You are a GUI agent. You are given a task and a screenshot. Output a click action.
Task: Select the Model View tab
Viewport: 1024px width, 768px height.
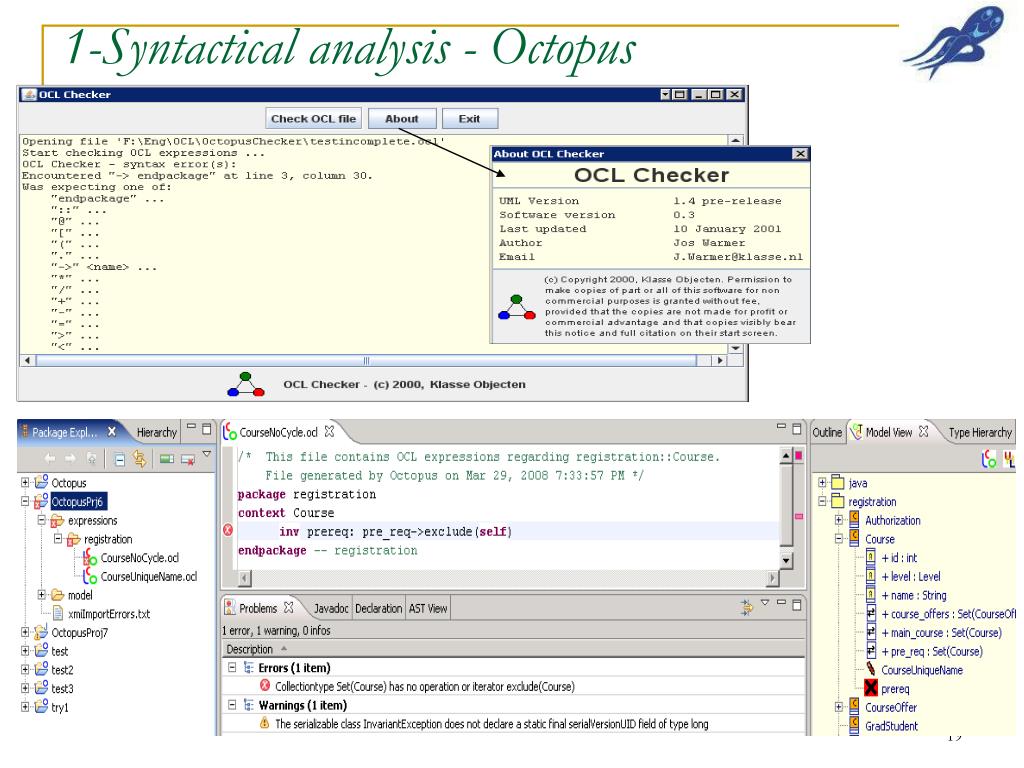coord(888,432)
